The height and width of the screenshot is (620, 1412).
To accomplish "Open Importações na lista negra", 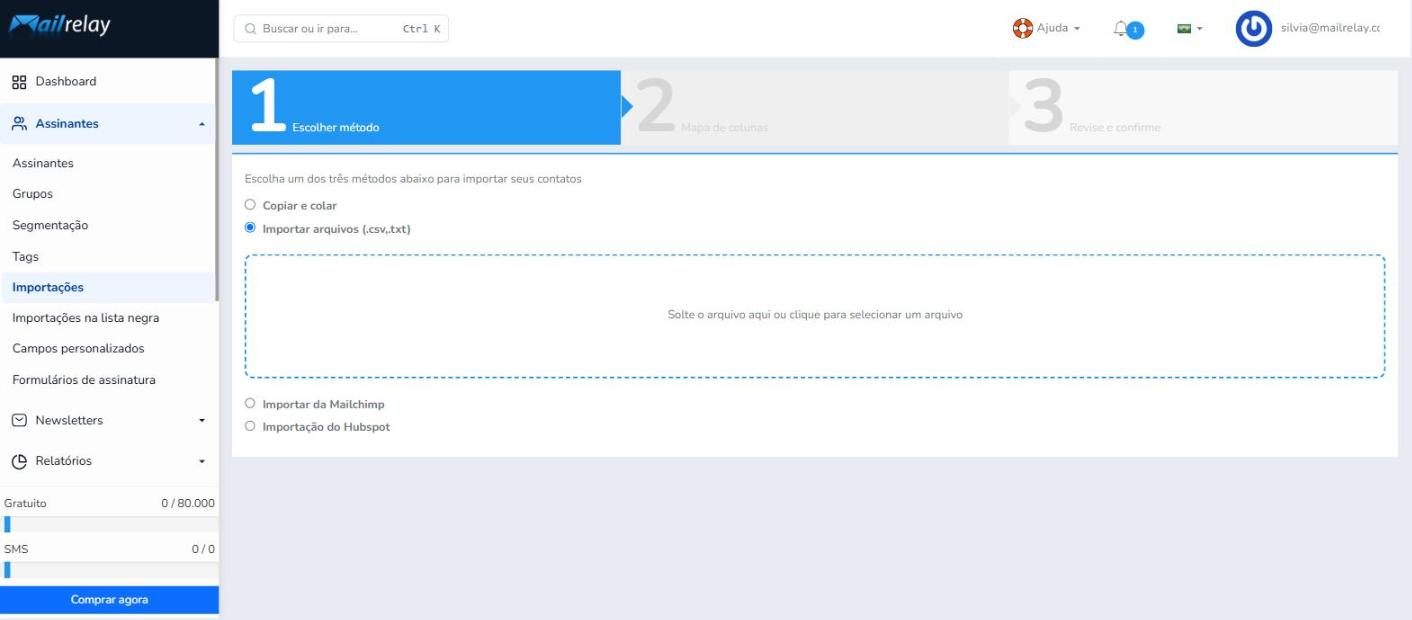I will tap(85, 318).
